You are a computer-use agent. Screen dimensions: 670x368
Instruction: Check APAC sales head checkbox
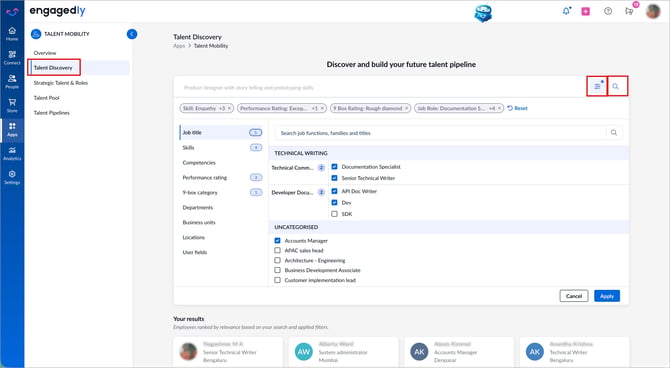[x=277, y=250]
